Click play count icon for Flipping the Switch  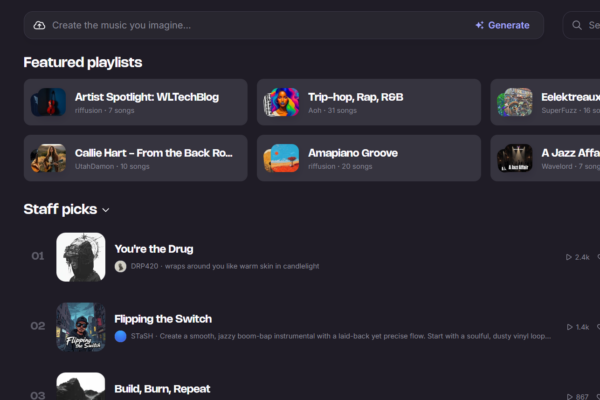pyautogui.click(x=569, y=327)
